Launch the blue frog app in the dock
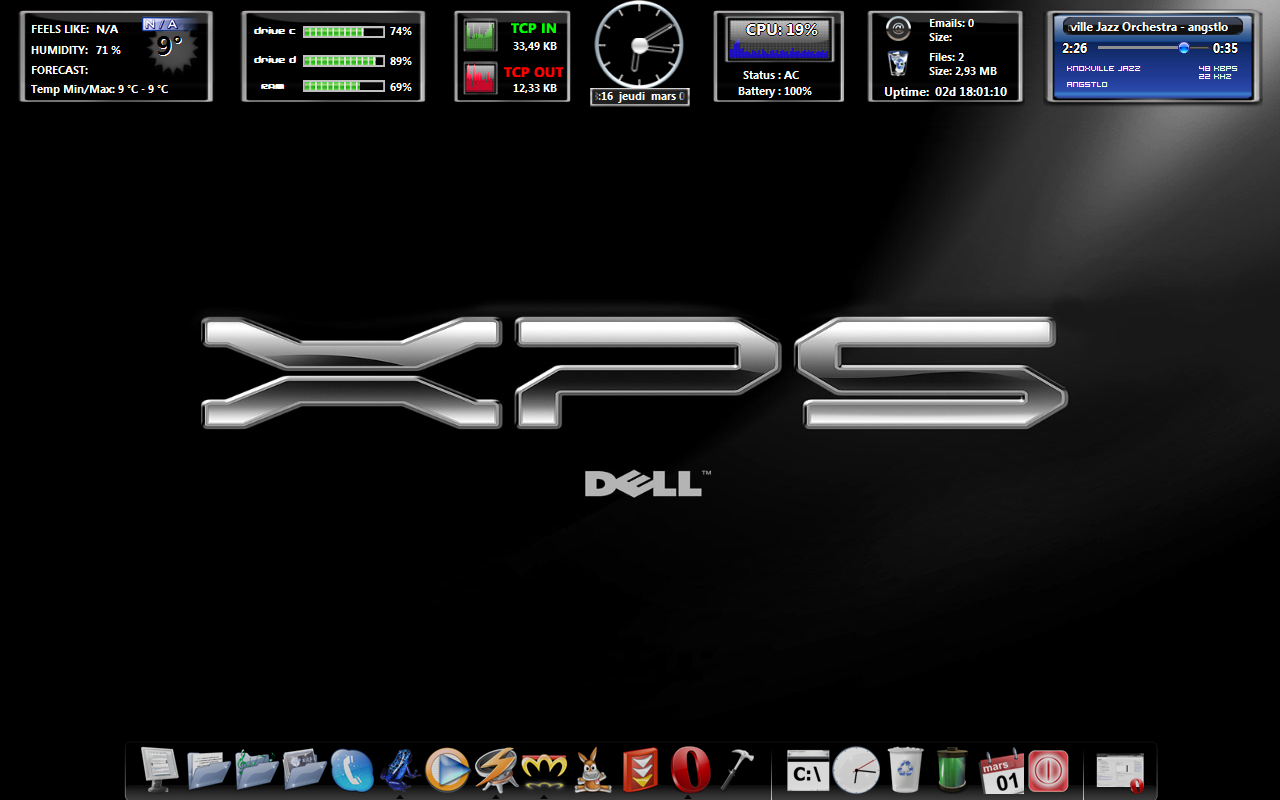This screenshot has height=800, width=1280. click(400, 771)
